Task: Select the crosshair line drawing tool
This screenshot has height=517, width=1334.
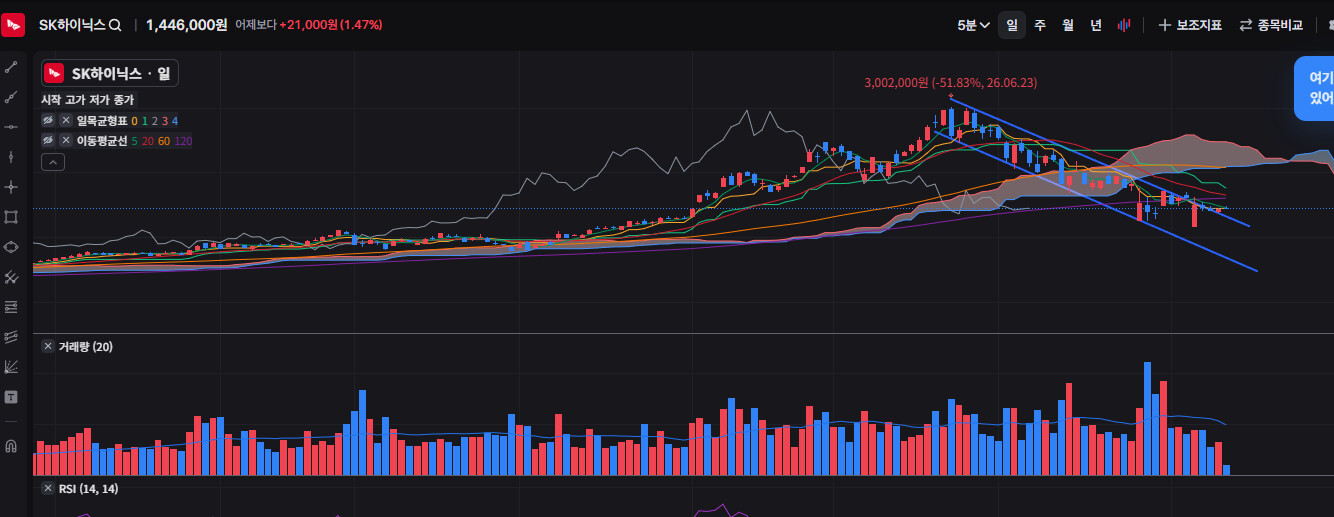Action: tap(12, 187)
